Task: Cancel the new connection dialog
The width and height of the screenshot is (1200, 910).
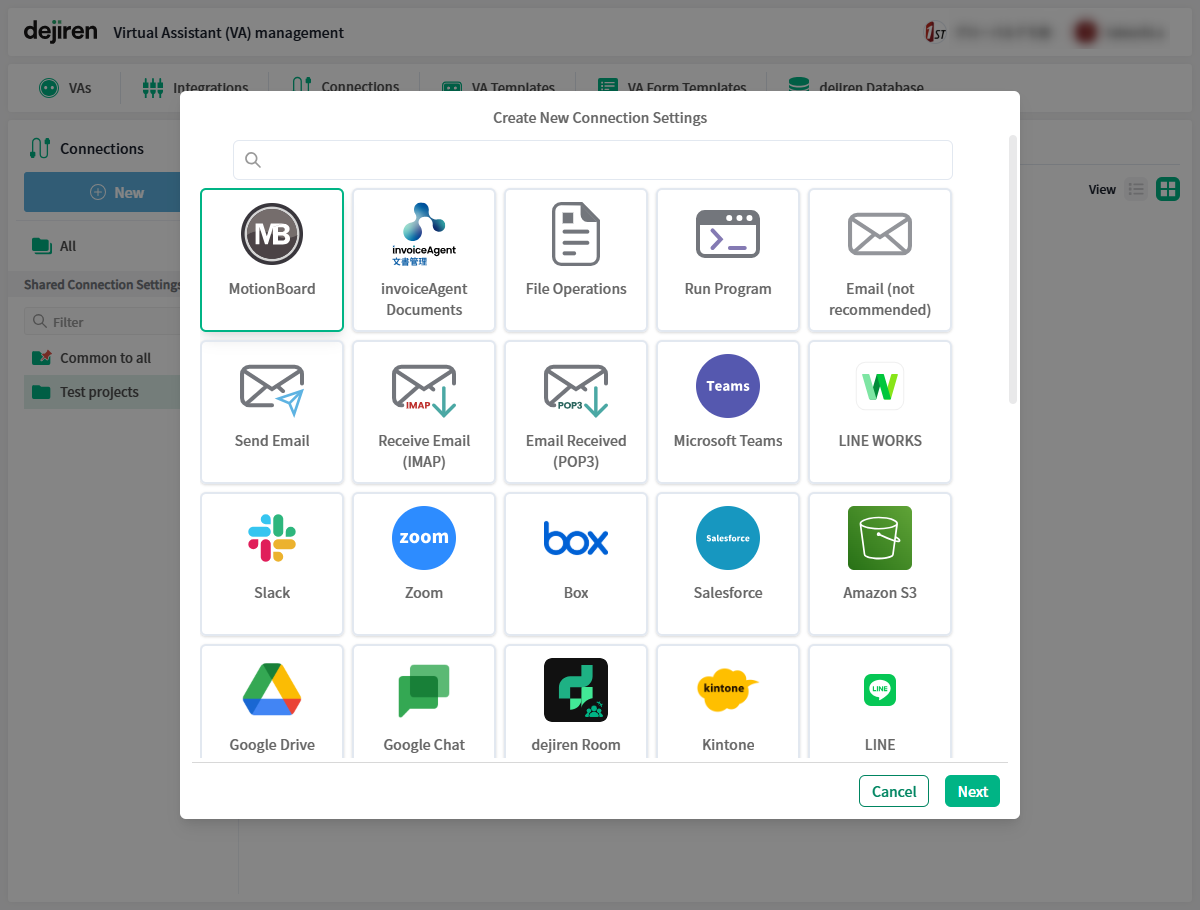Action: [894, 791]
